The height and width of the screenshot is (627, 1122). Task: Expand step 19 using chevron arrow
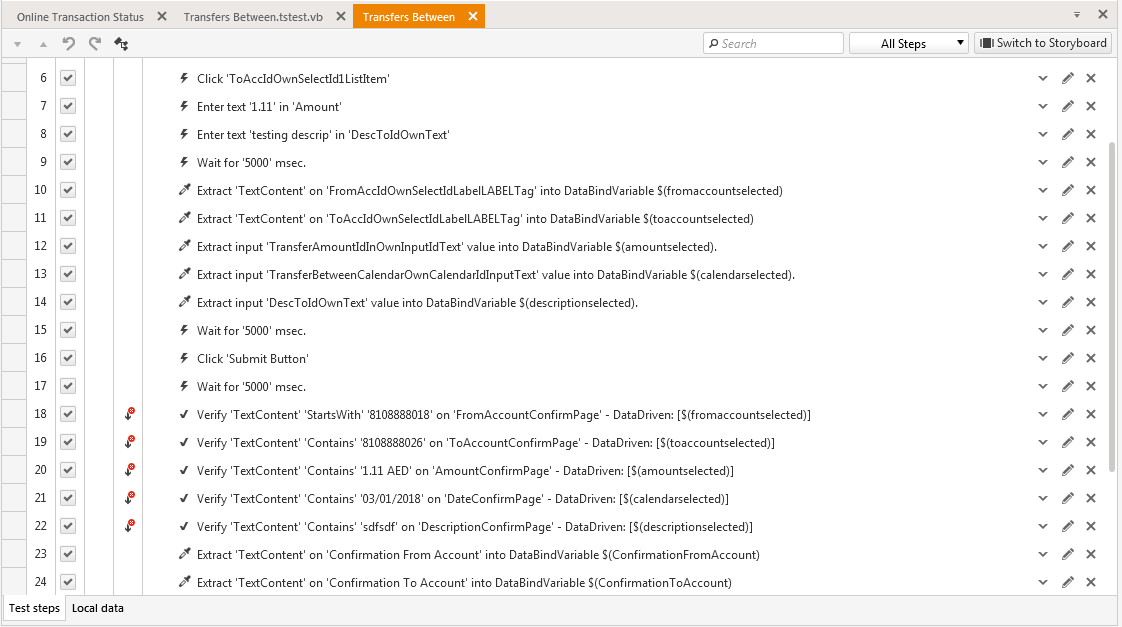(x=1043, y=442)
